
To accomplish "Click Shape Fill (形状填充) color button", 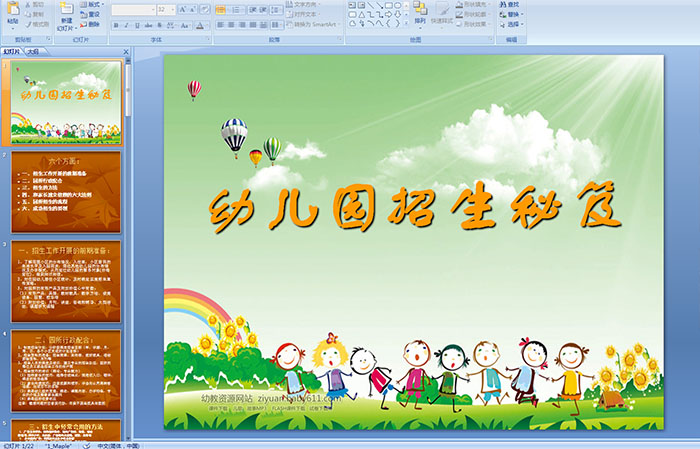I will click(x=473, y=4).
